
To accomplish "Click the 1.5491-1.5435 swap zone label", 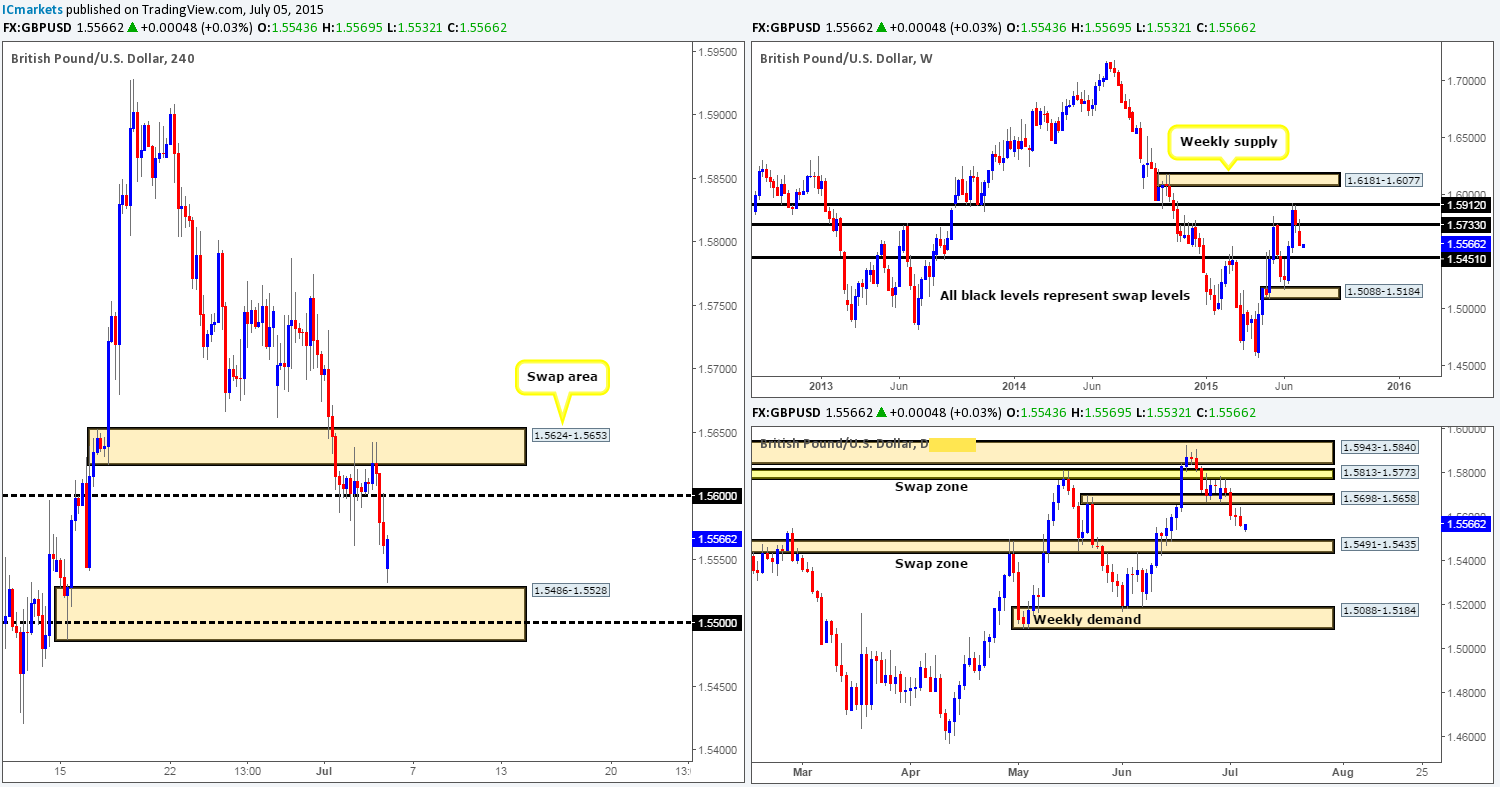I will click(x=1379, y=545).
